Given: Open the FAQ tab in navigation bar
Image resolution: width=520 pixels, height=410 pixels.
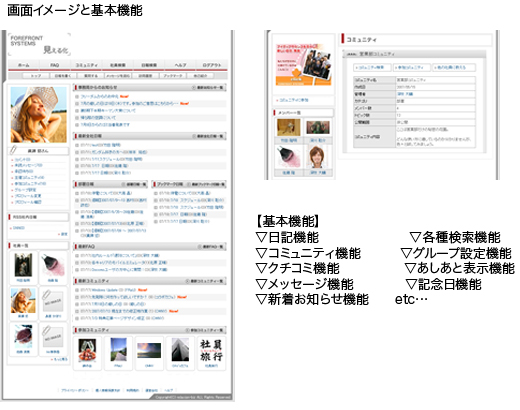Looking at the screenshot, I should pos(55,65).
